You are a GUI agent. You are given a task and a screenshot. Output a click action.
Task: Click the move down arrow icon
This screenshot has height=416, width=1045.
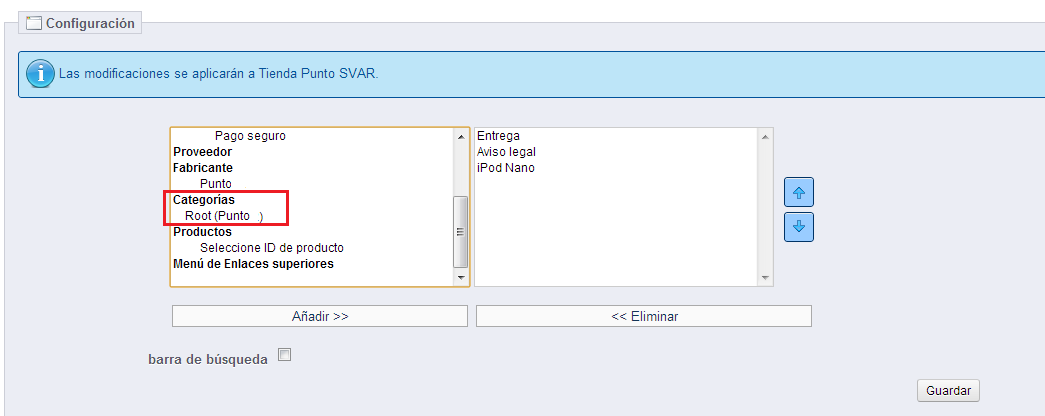coord(798,226)
